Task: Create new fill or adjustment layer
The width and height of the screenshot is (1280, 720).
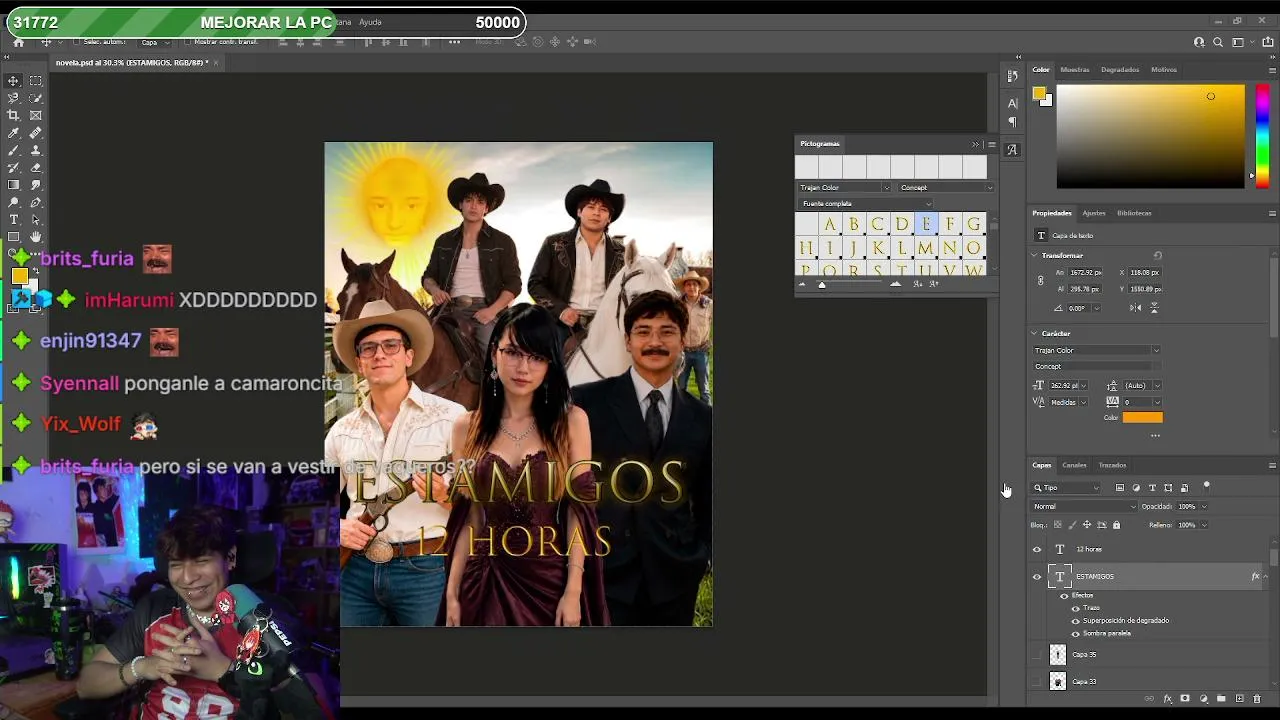Action: click(x=1203, y=699)
